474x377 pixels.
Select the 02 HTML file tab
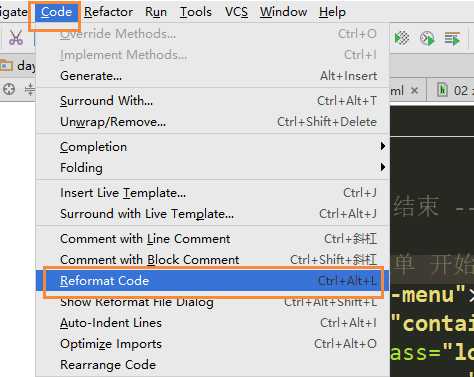tap(455, 90)
